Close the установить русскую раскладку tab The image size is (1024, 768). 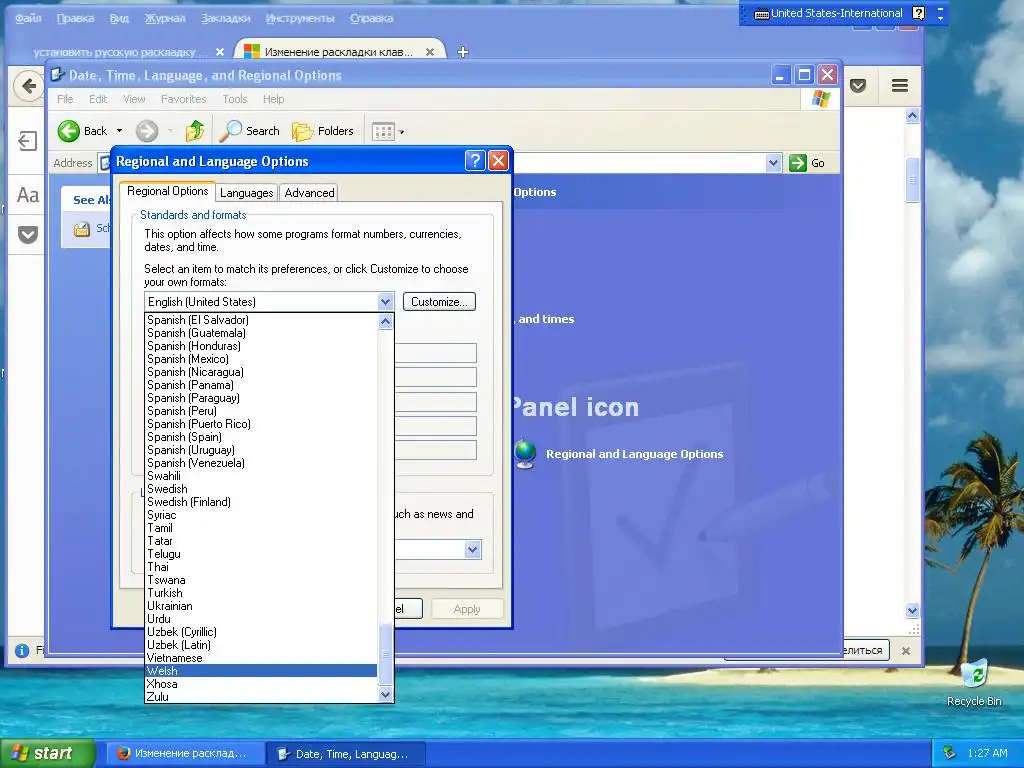click(x=220, y=52)
